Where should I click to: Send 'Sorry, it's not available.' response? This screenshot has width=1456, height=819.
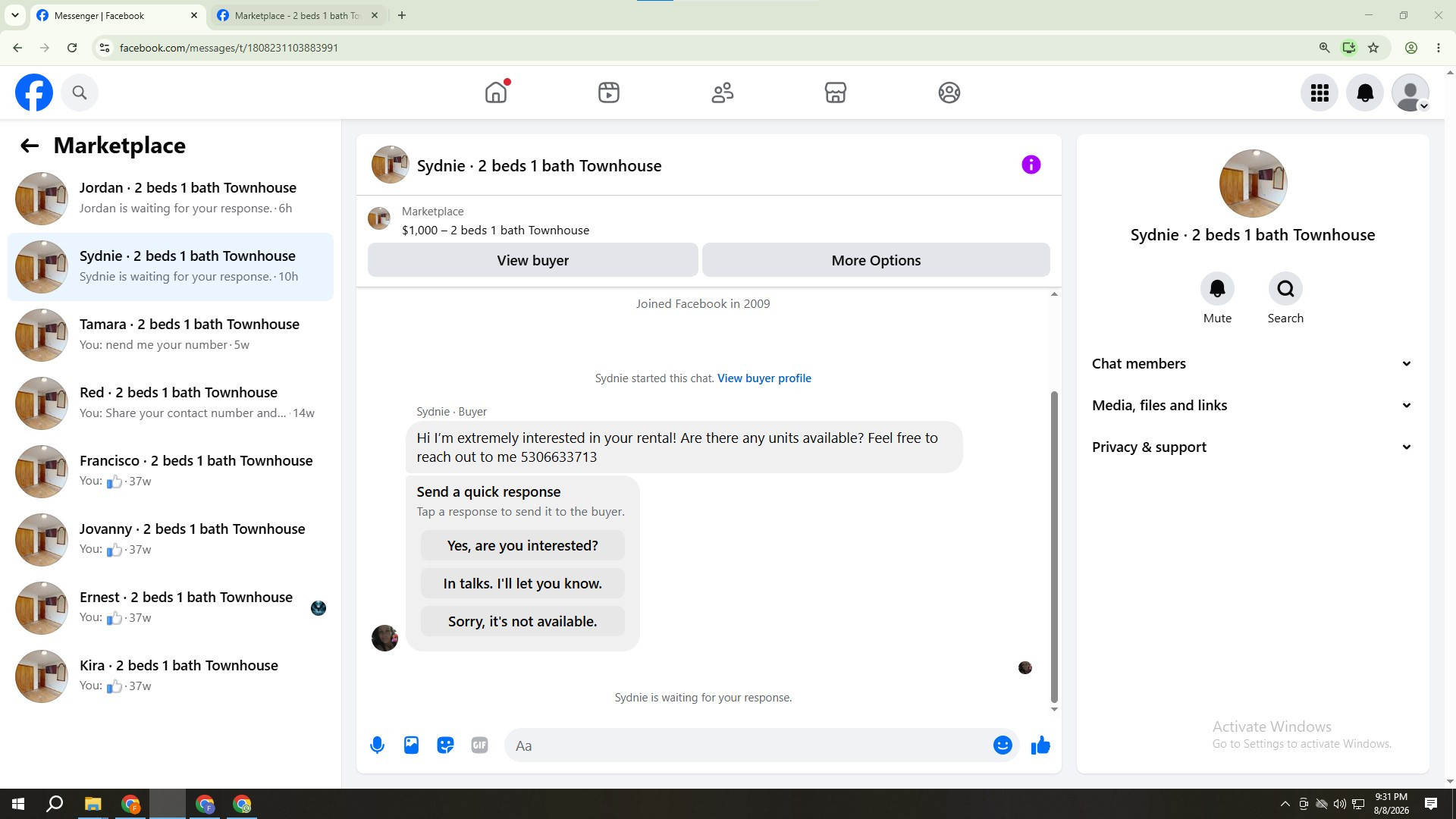coord(522,621)
